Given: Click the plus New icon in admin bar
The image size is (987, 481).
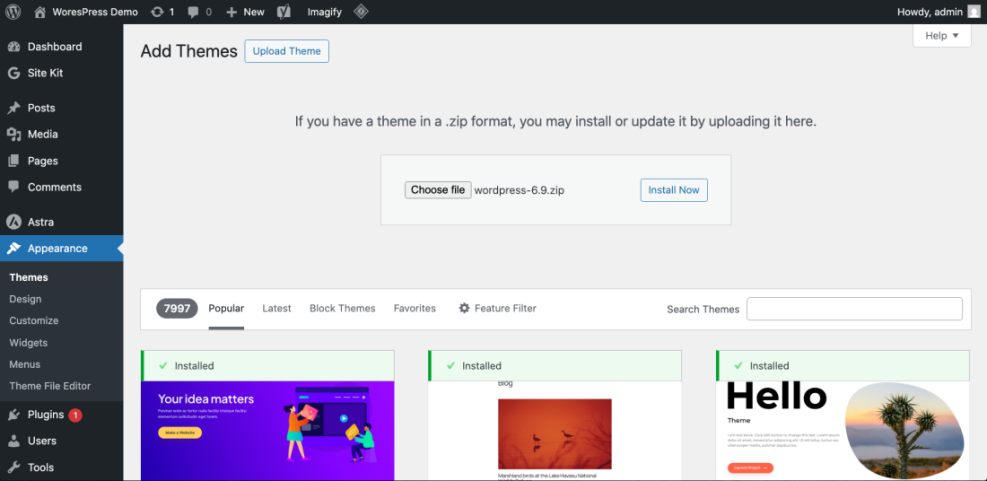Looking at the screenshot, I should click(232, 11).
